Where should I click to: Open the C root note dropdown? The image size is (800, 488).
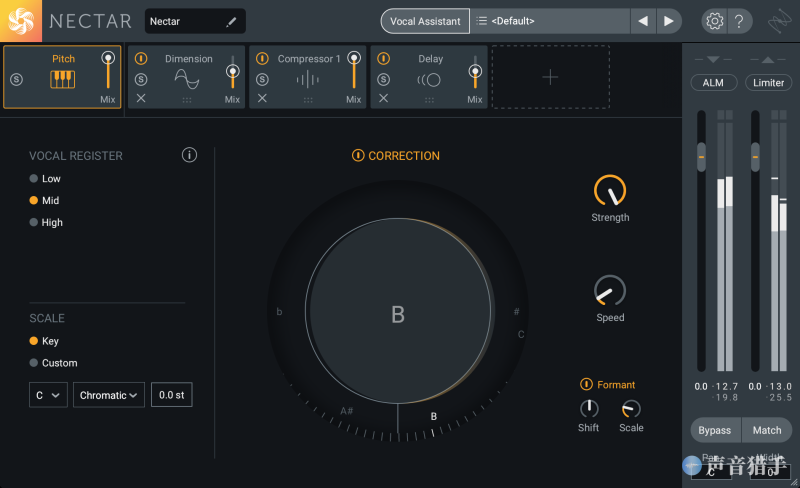[48, 395]
